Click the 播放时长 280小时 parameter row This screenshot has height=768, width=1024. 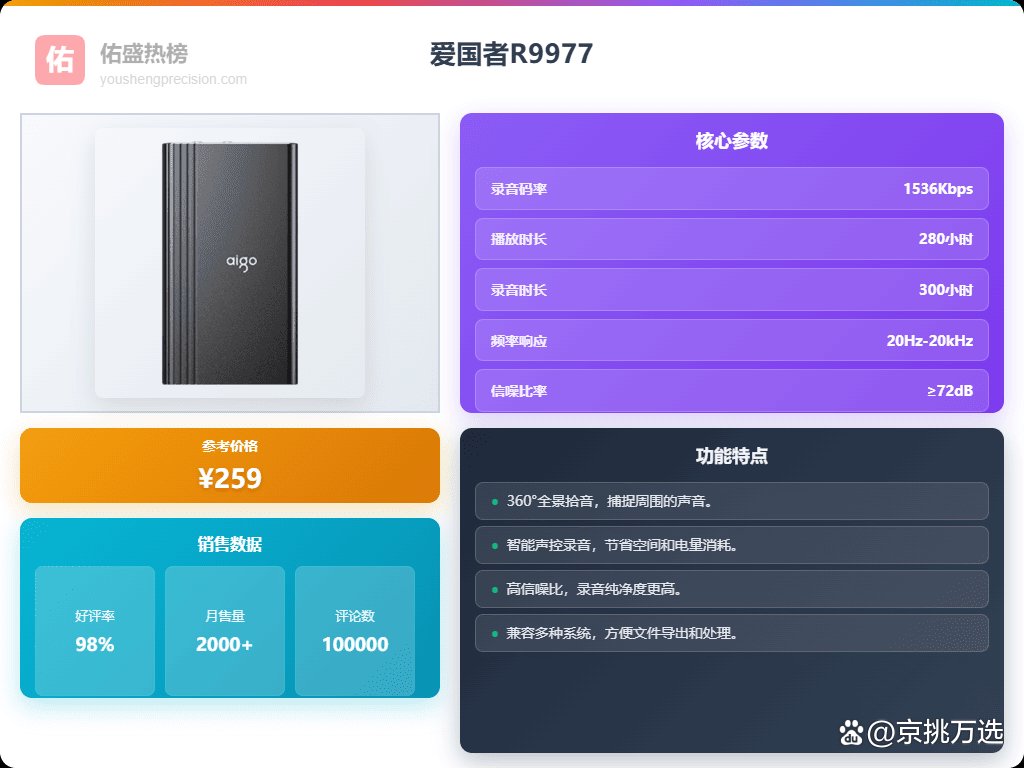[x=731, y=239]
